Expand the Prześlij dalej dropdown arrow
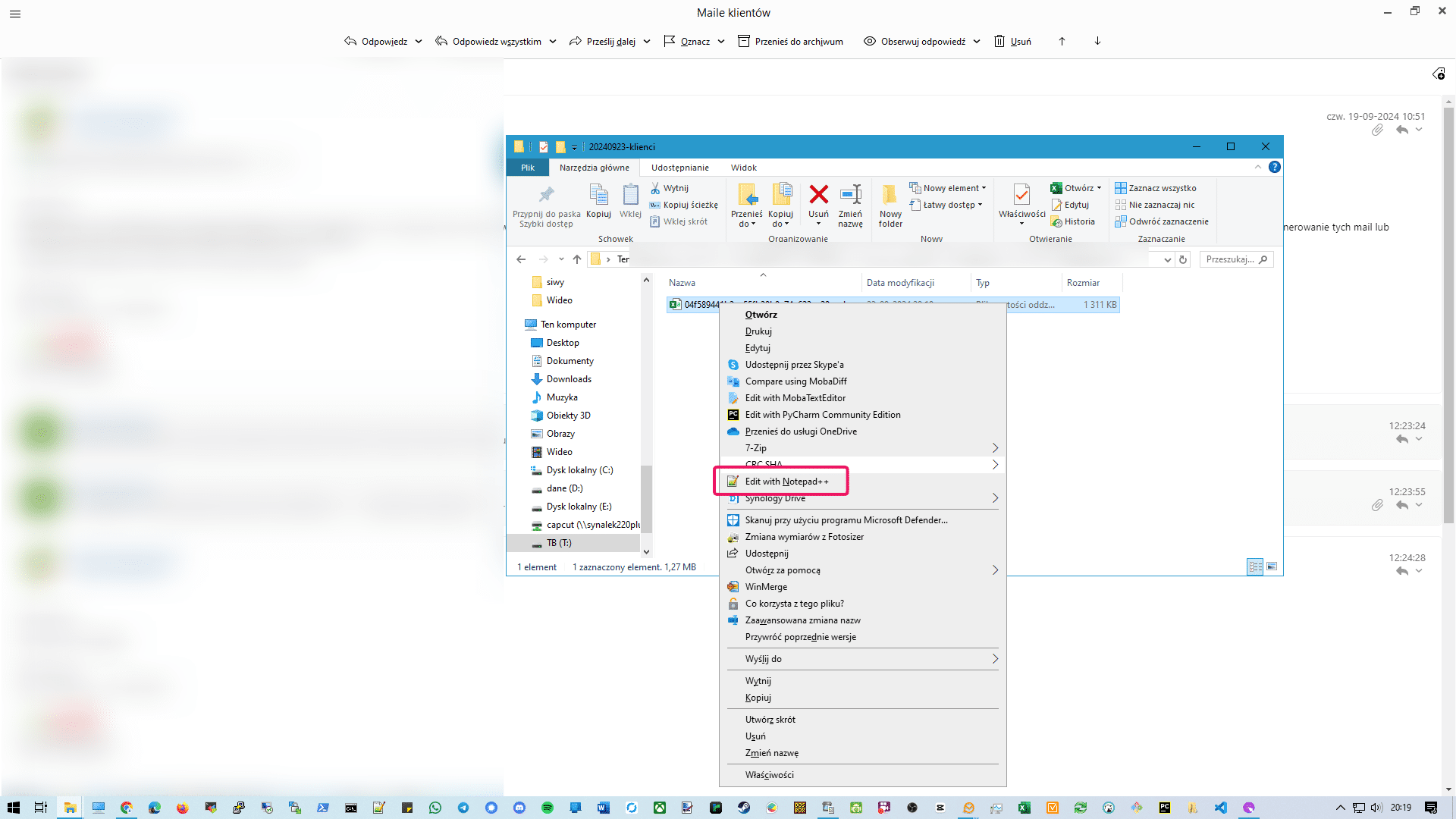 [647, 41]
